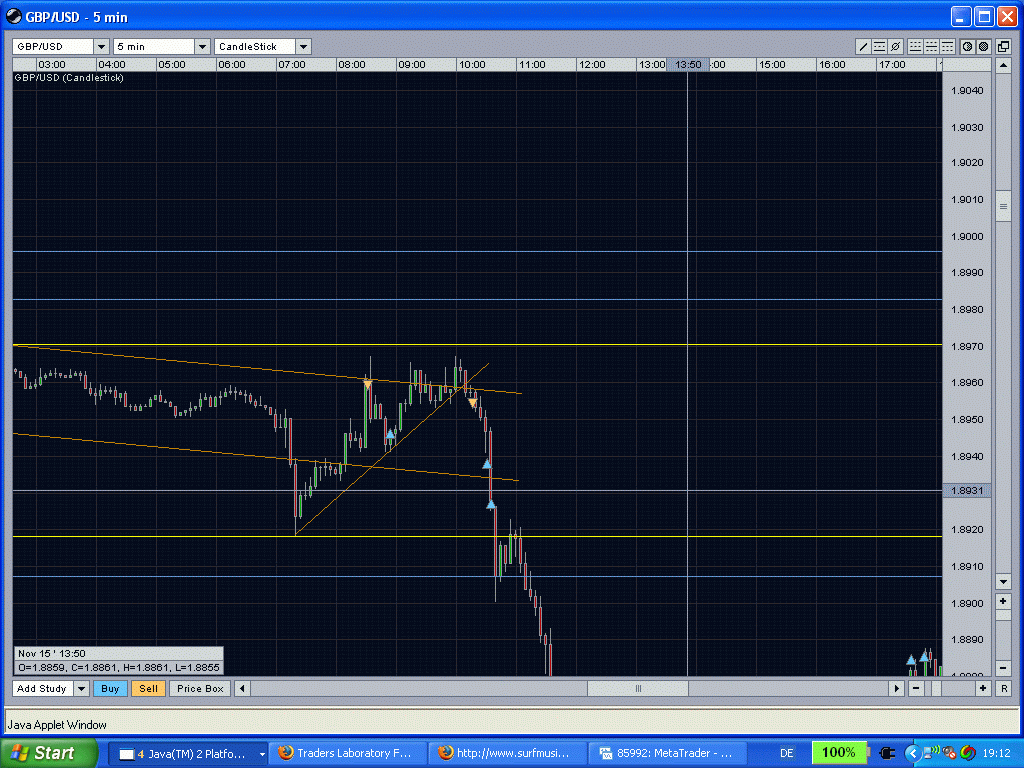Click the Add Study button
The height and width of the screenshot is (768, 1024).
tap(42, 688)
